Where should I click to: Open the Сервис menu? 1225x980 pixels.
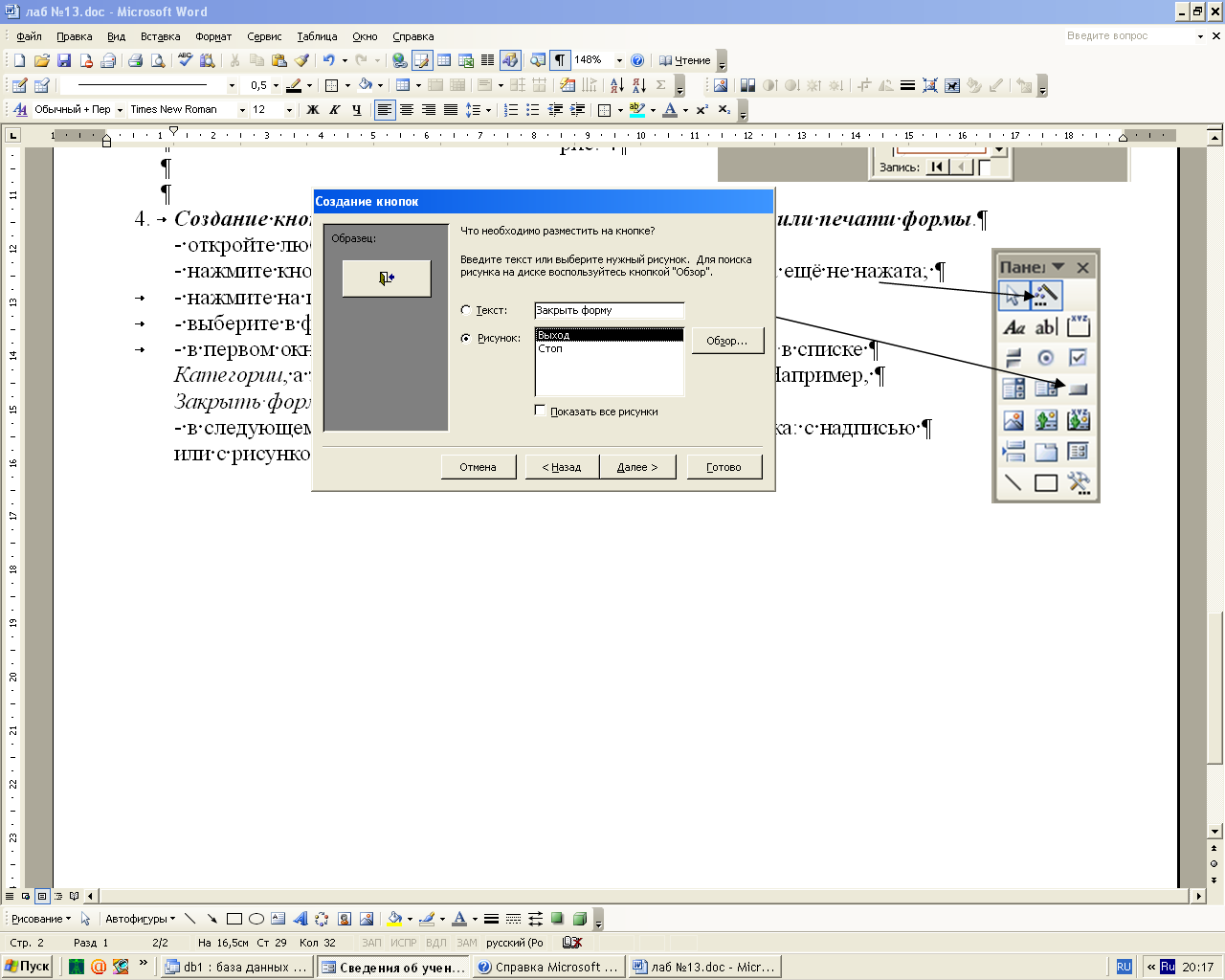(264, 36)
